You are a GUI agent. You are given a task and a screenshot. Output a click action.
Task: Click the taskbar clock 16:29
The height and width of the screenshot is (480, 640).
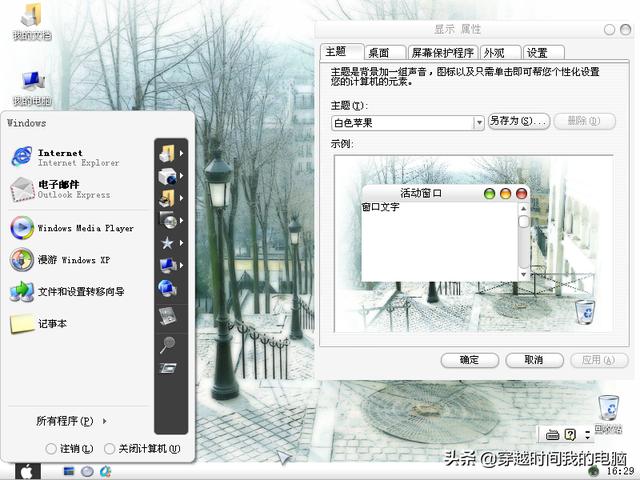pos(620,471)
